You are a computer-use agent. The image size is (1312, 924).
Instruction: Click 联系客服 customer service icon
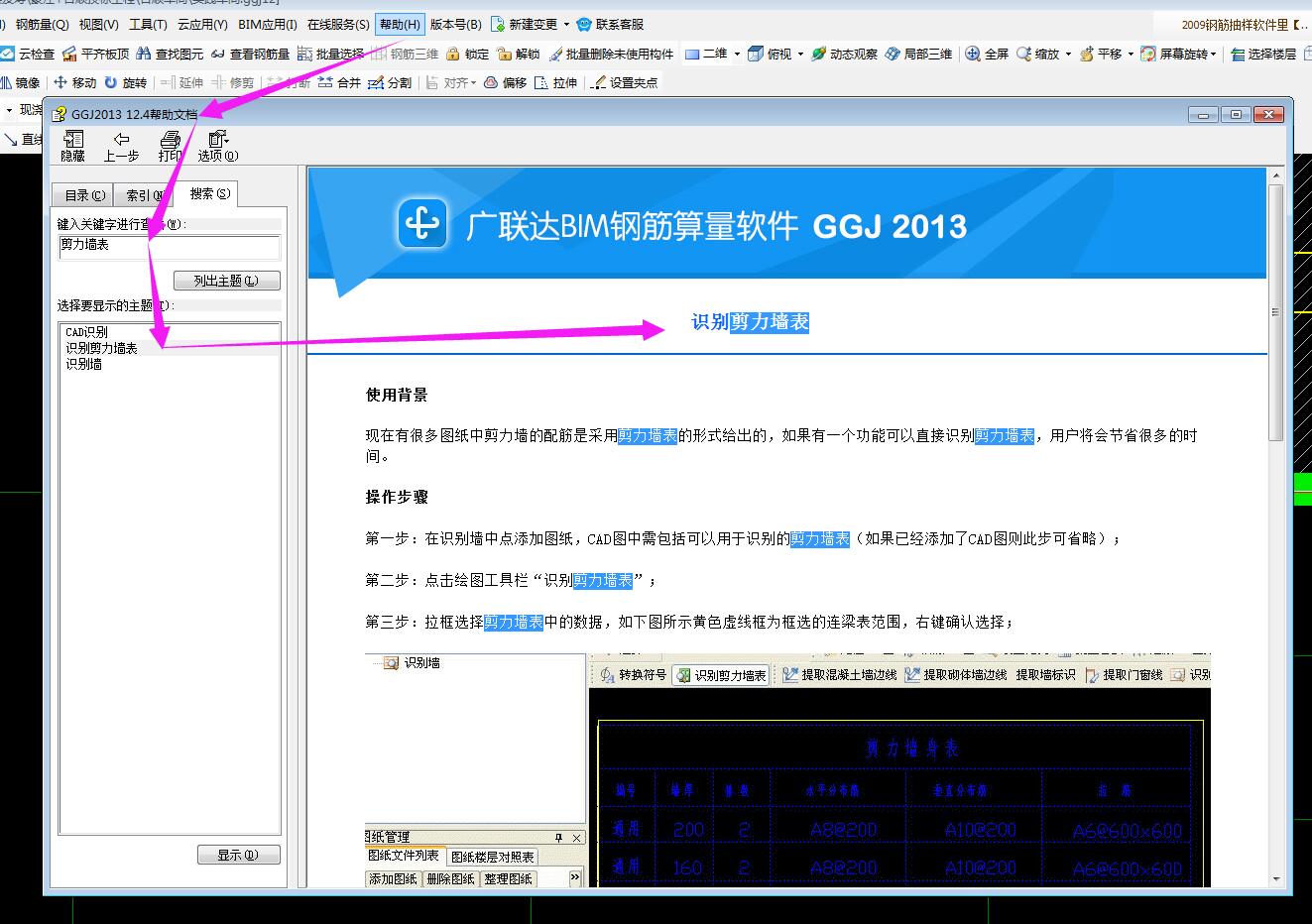pos(584,25)
